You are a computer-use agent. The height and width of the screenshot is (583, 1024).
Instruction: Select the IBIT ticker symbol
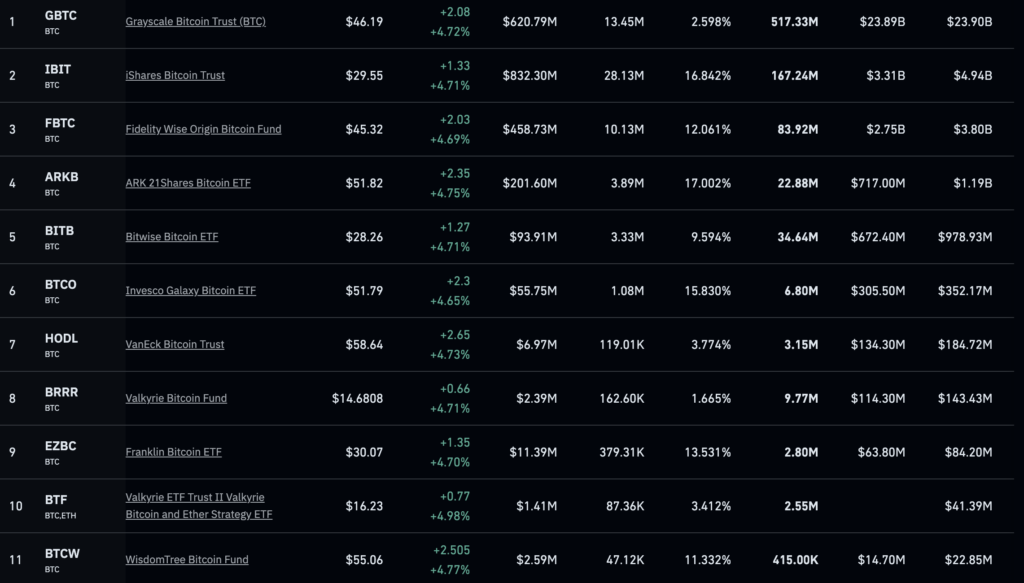click(58, 69)
